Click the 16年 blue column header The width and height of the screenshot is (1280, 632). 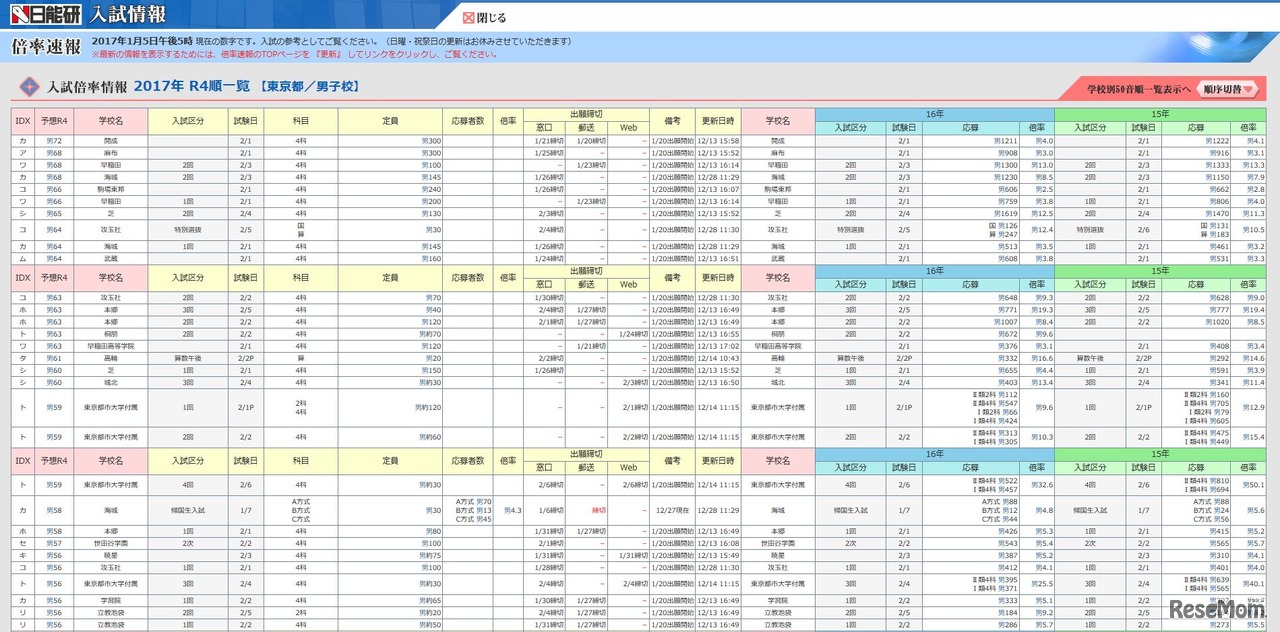[934, 114]
